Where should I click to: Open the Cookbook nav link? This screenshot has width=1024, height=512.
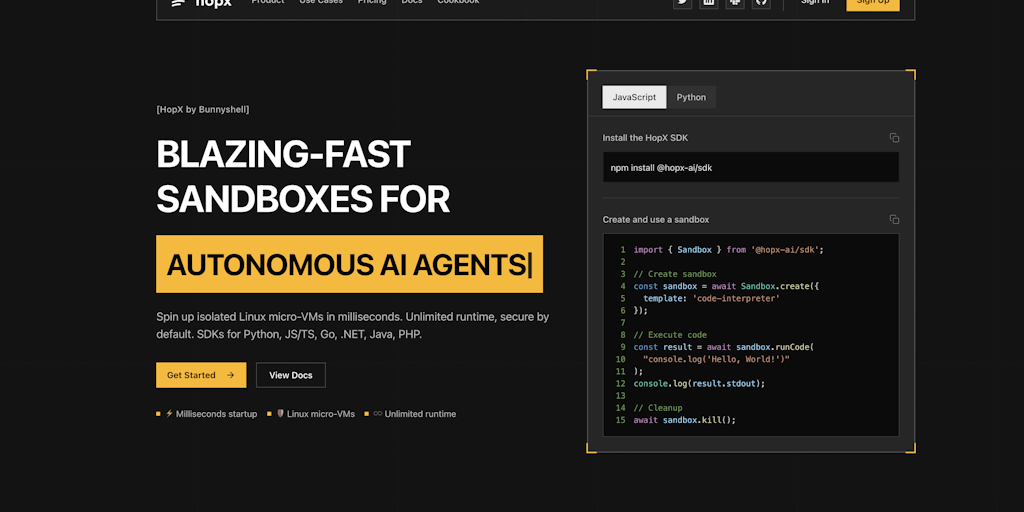458,3
